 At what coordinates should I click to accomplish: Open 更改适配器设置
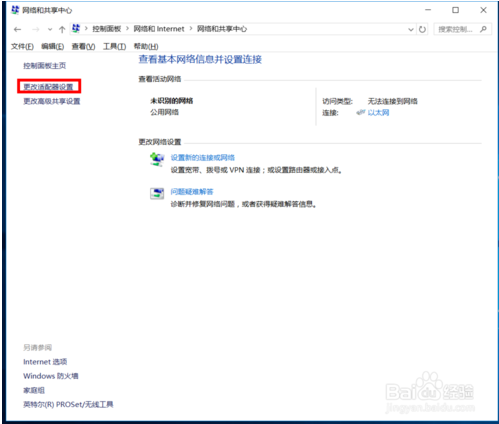tap(48, 87)
